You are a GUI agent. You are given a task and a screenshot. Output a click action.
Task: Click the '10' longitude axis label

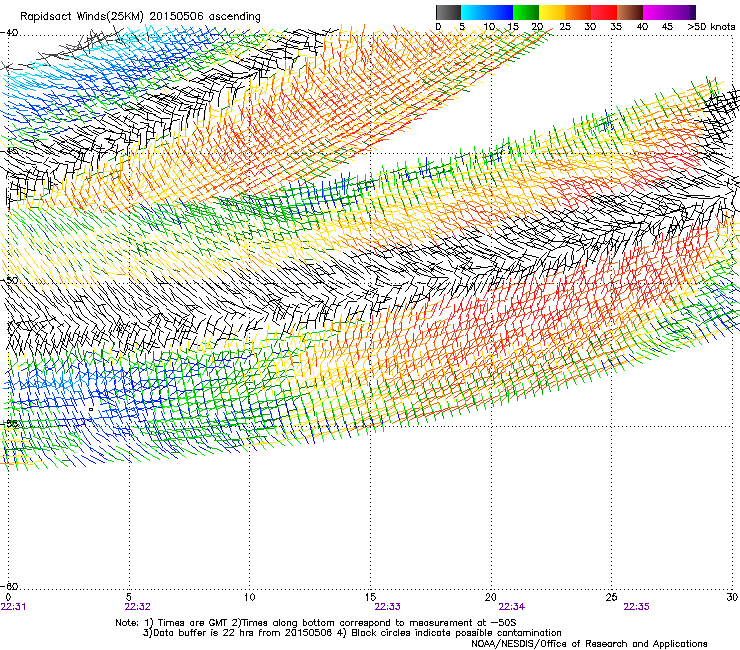[x=249, y=597]
